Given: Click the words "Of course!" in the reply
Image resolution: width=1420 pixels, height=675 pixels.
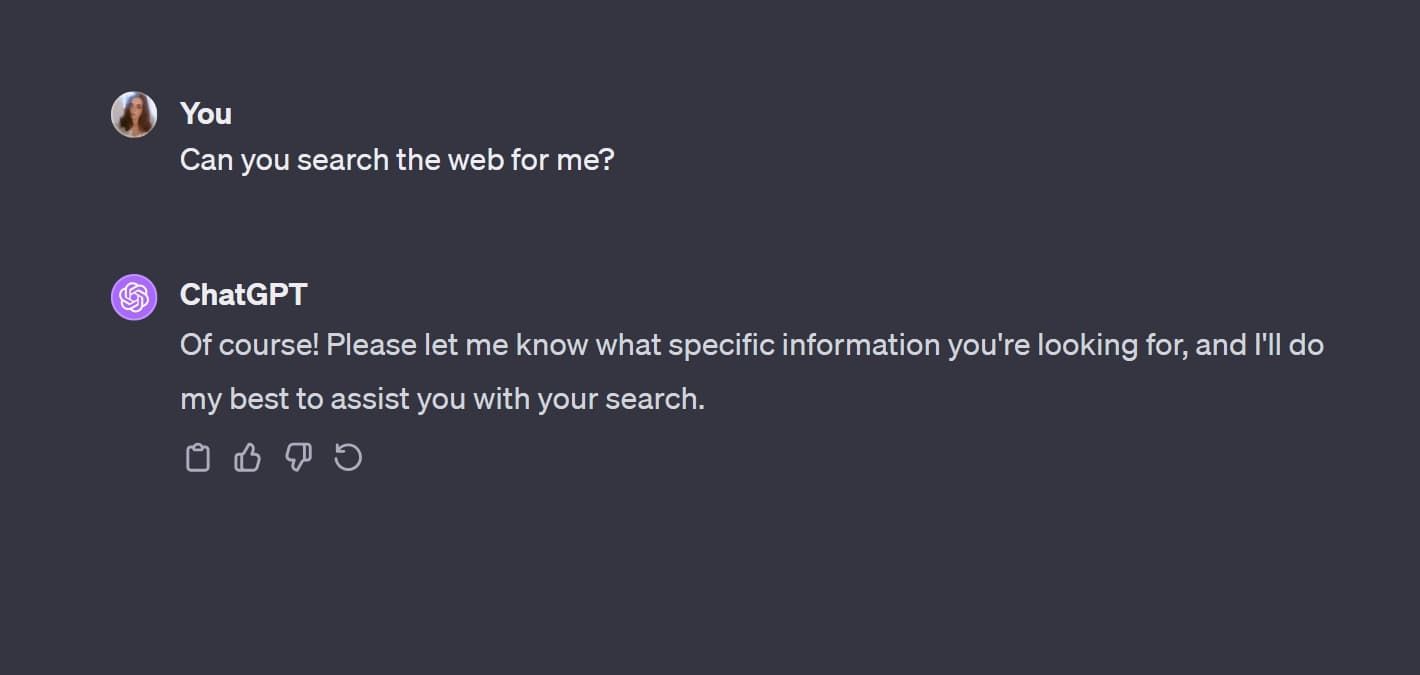Looking at the screenshot, I should 249,345.
